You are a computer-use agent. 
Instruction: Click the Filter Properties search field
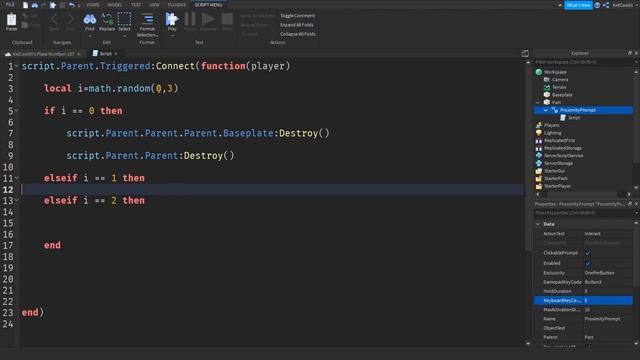(x=585, y=213)
